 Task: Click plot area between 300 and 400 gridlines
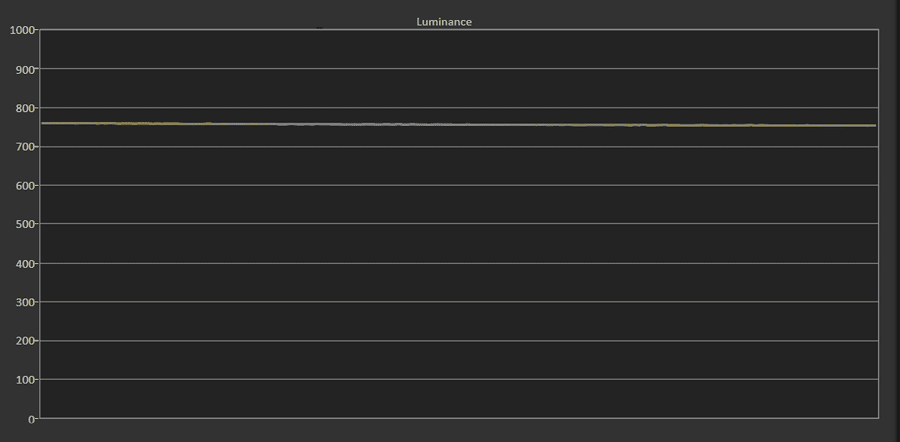pos(459,282)
